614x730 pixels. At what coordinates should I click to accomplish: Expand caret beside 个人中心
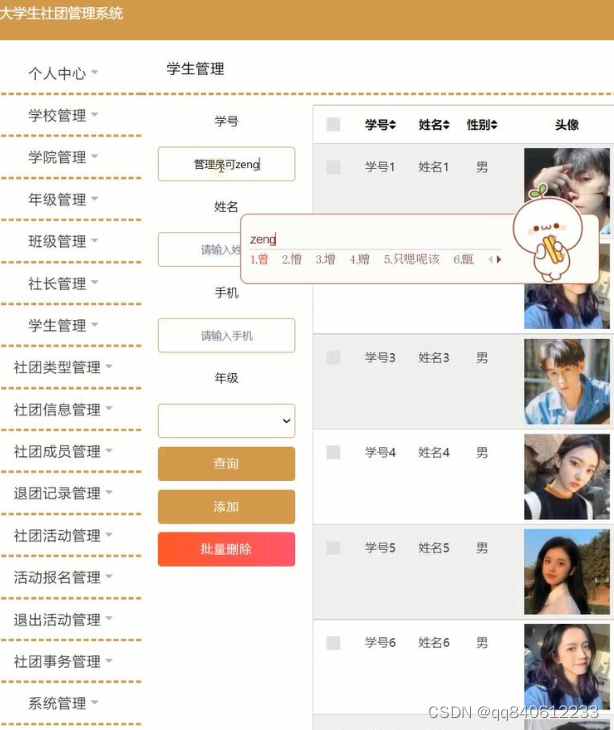pos(94,72)
